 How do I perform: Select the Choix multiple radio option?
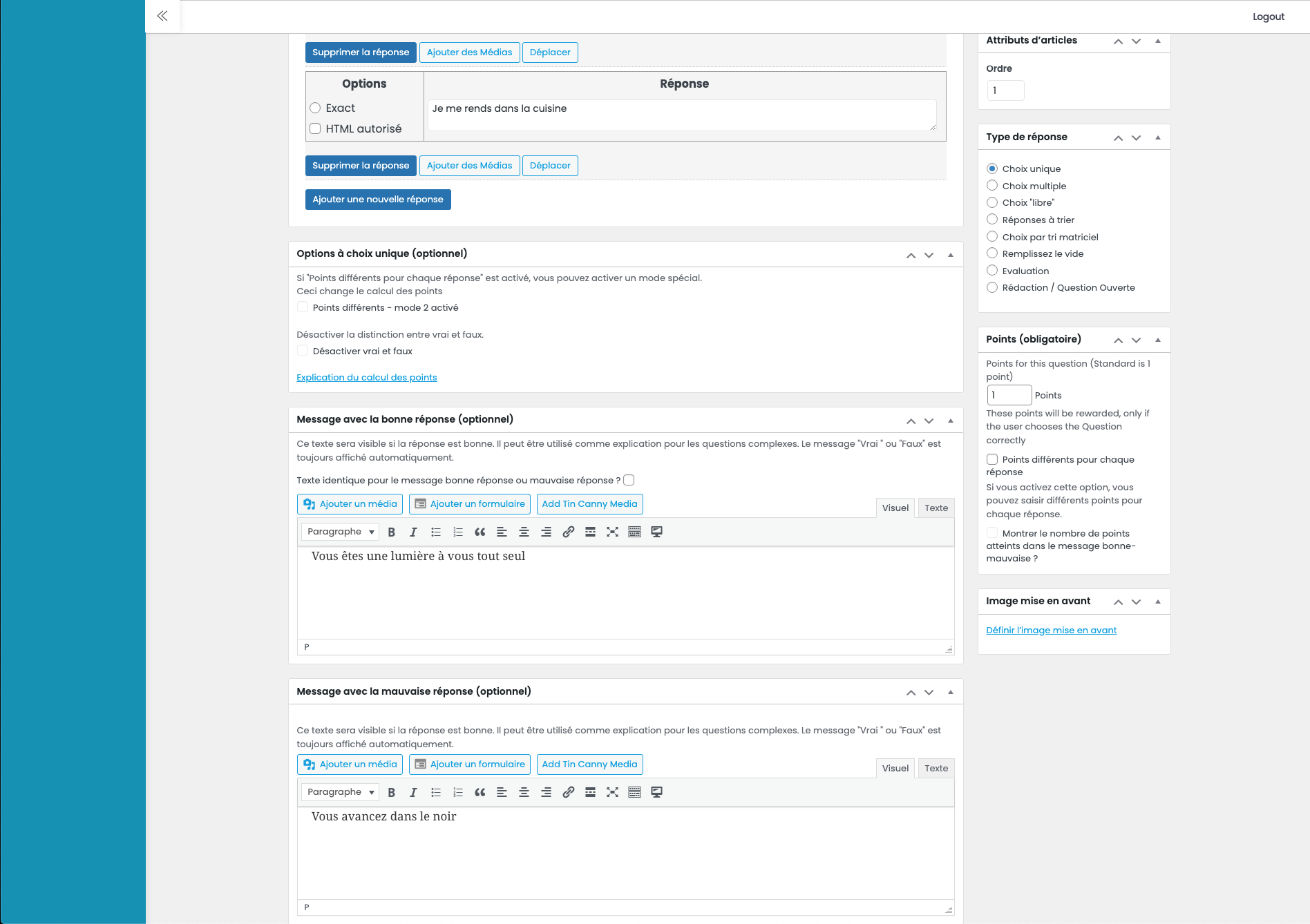click(x=992, y=186)
